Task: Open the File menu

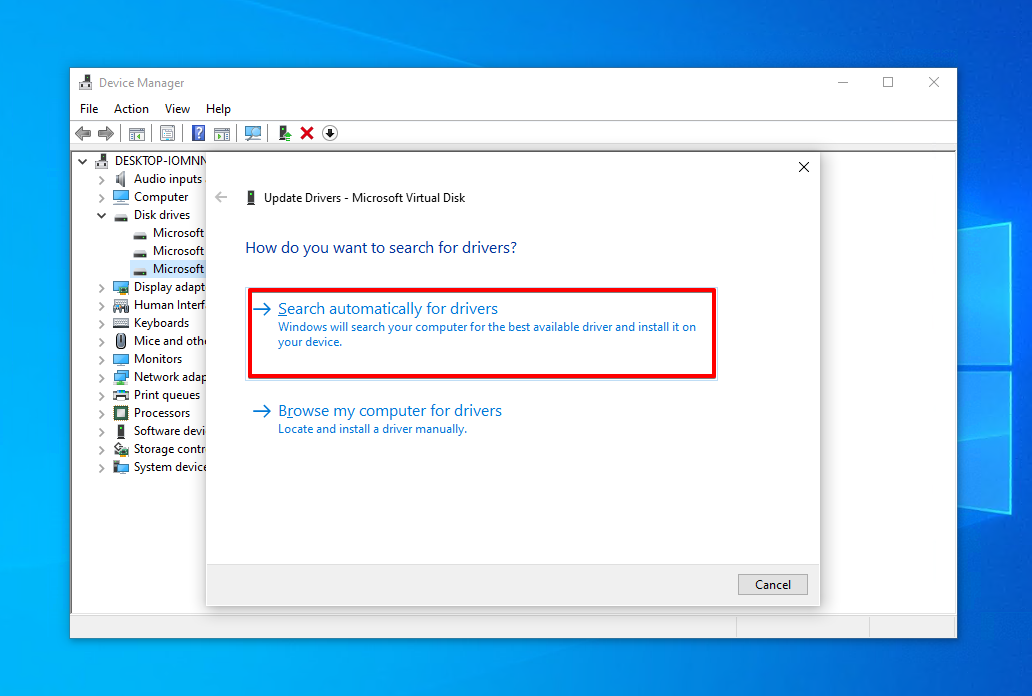Action: [89, 109]
